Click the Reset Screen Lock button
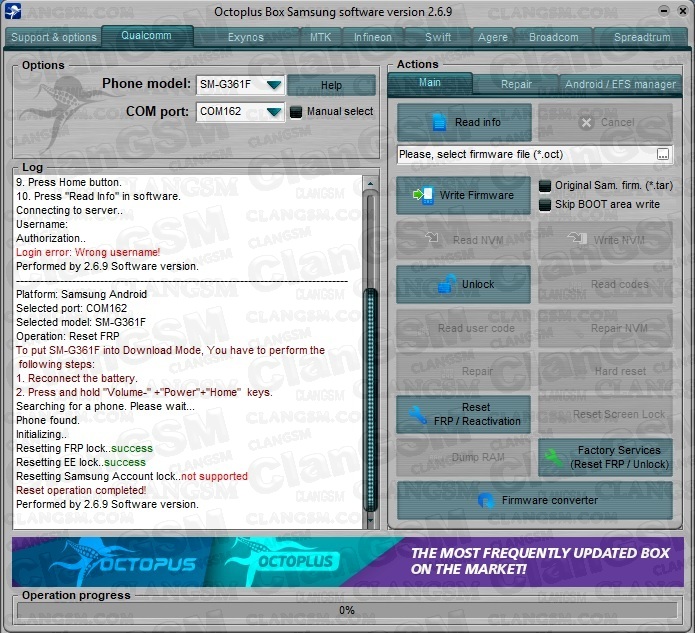695x633 pixels. [605, 414]
